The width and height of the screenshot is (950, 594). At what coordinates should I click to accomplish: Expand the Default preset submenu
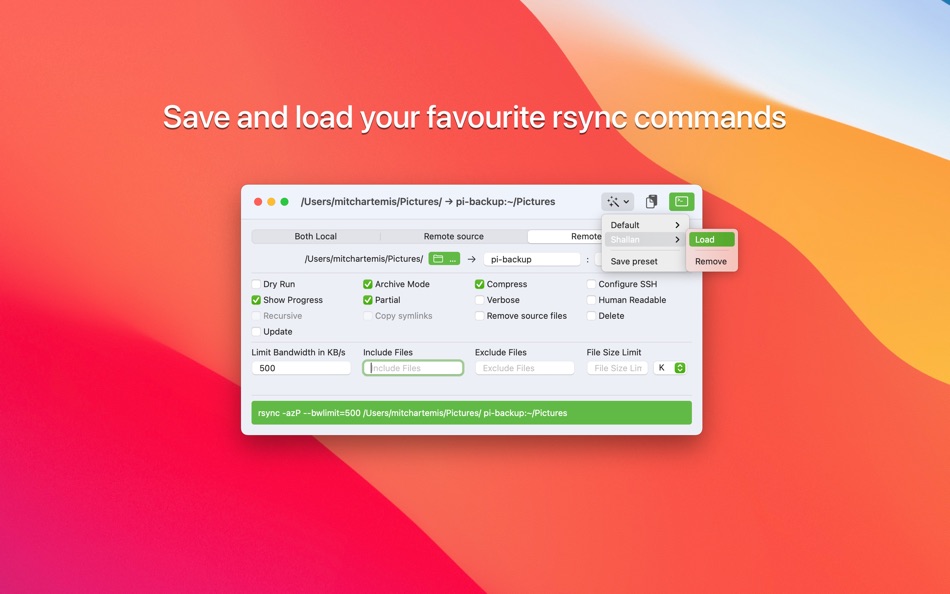646,225
